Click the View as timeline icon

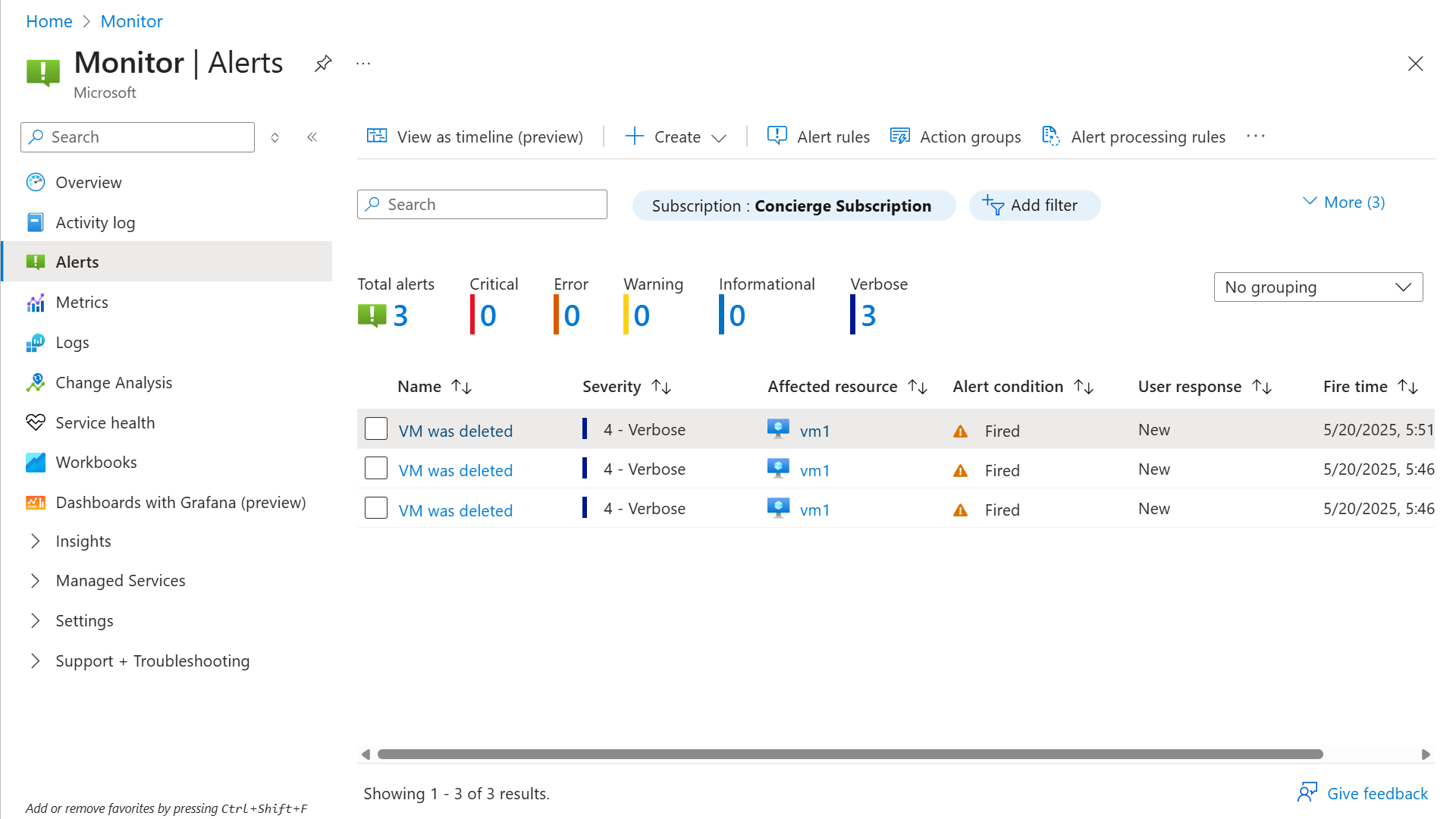point(377,136)
